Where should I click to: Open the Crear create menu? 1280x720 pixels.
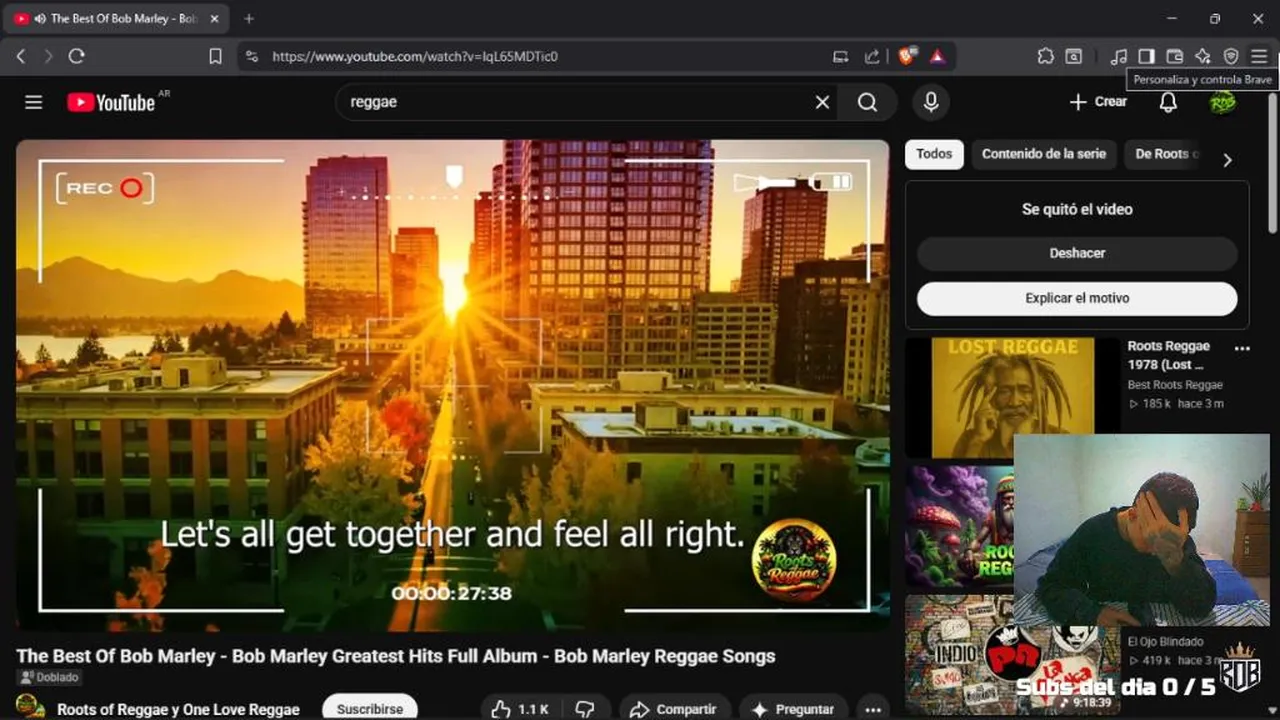(x=1098, y=102)
